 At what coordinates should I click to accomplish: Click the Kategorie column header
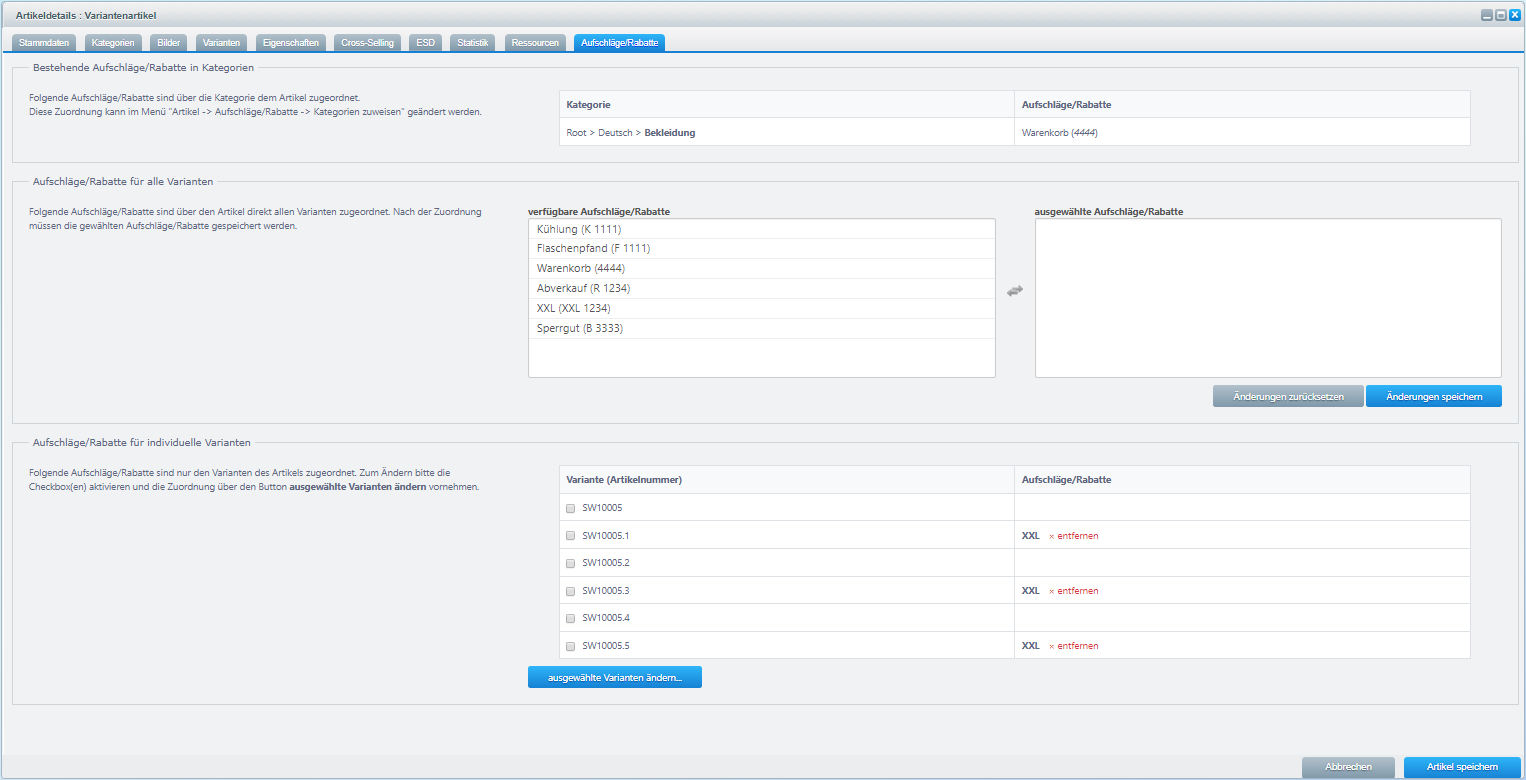[787, 105]
